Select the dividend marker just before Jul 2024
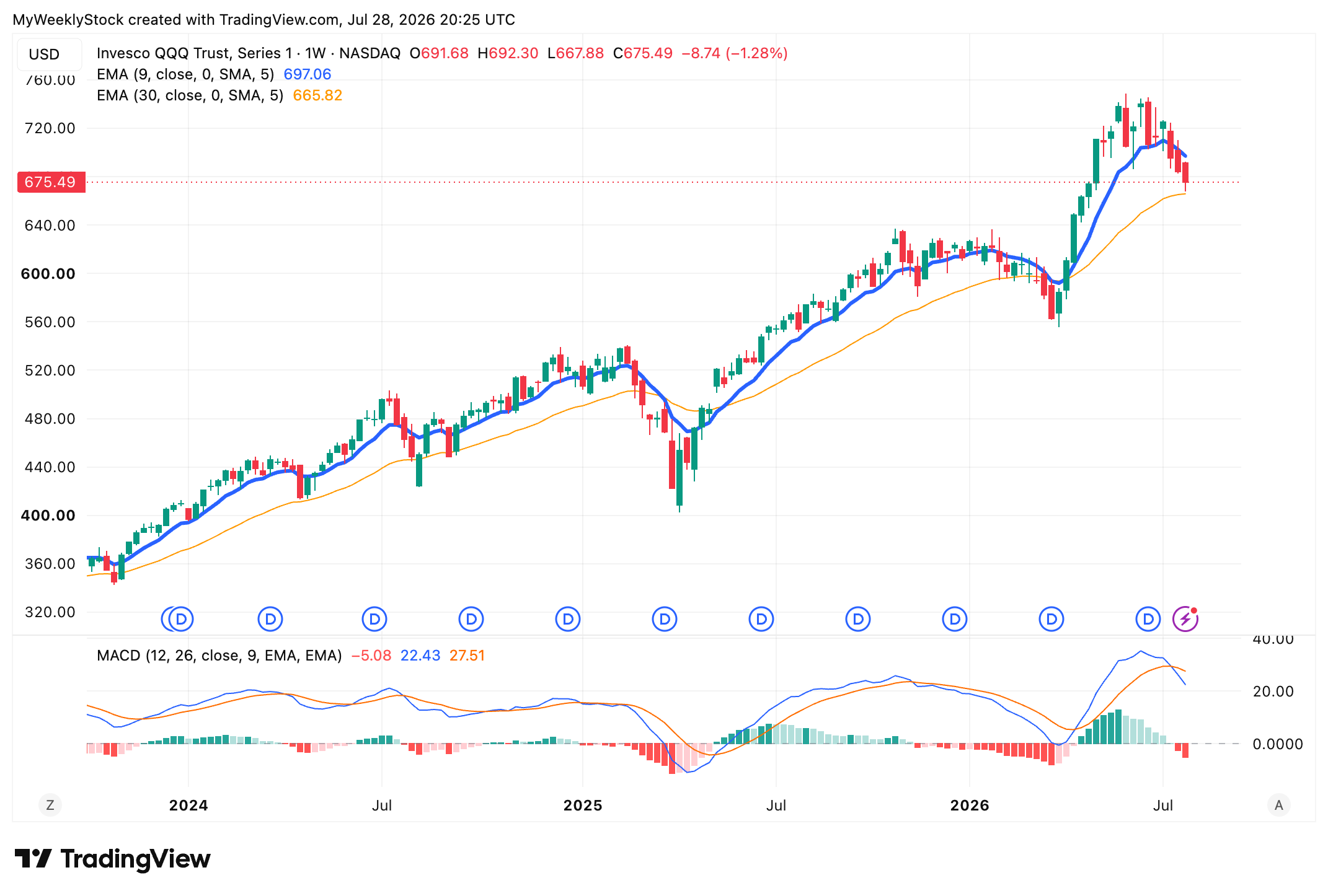This screenshot has width=1328, height=896. point(374,619)
